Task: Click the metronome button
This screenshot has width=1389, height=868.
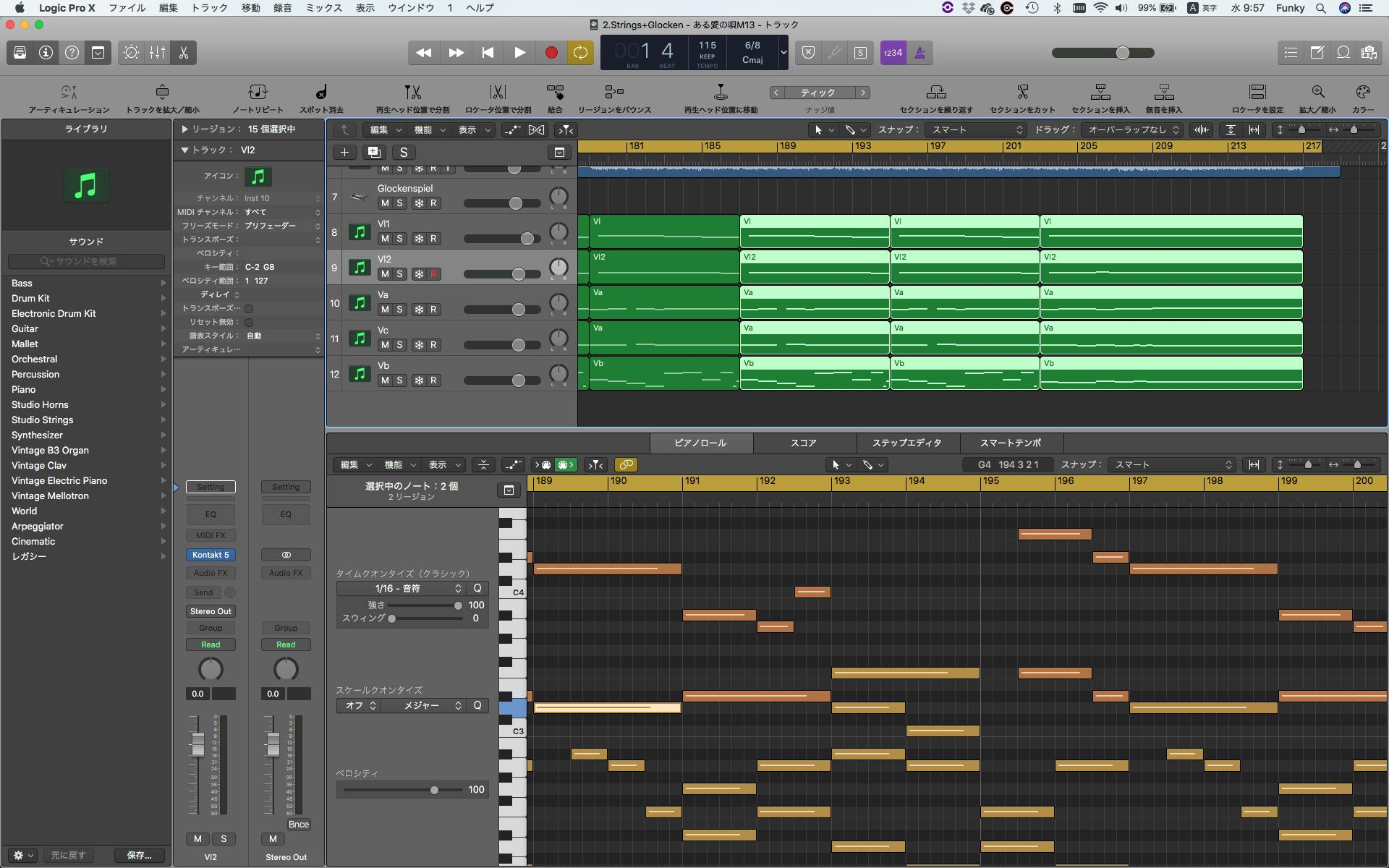Action: (920, 53)
